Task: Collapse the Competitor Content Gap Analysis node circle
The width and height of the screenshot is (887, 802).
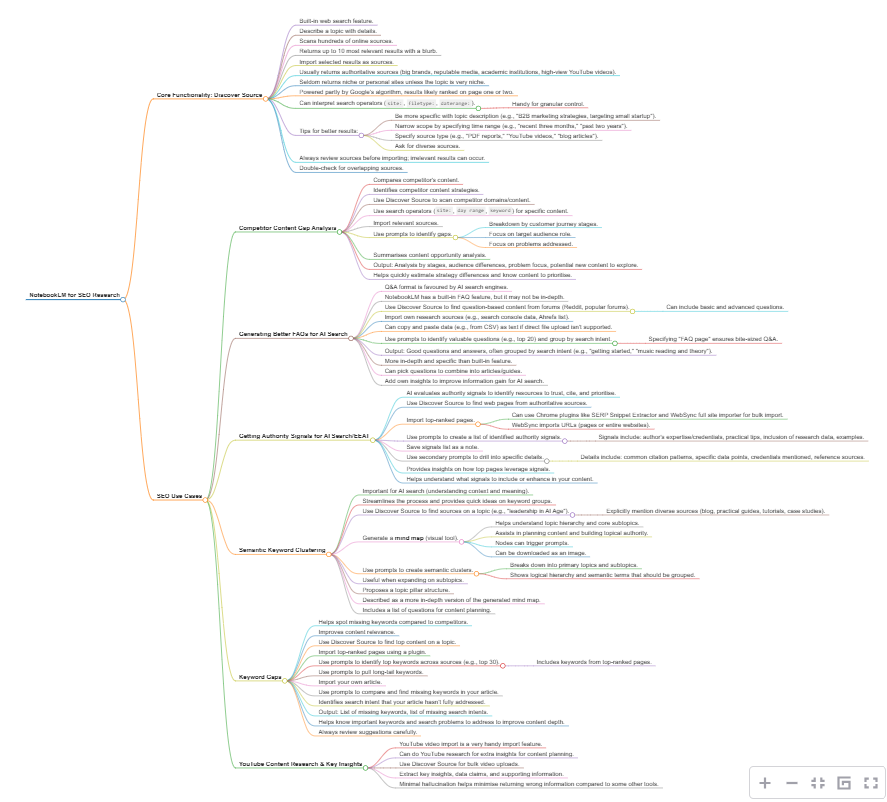Action: click(x=339, y=232)
